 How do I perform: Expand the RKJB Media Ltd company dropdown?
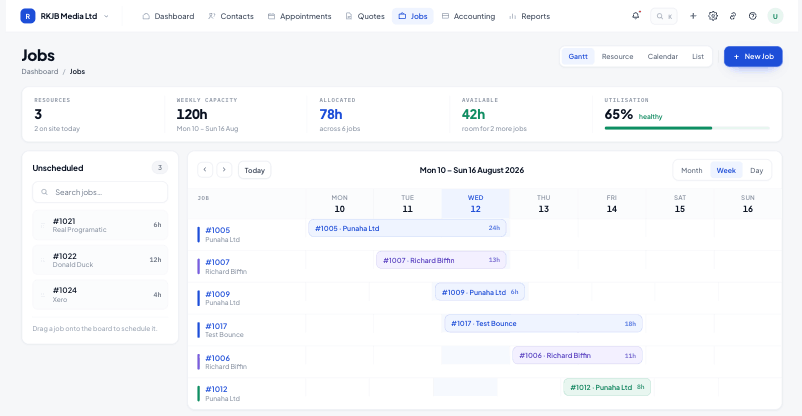106,16
